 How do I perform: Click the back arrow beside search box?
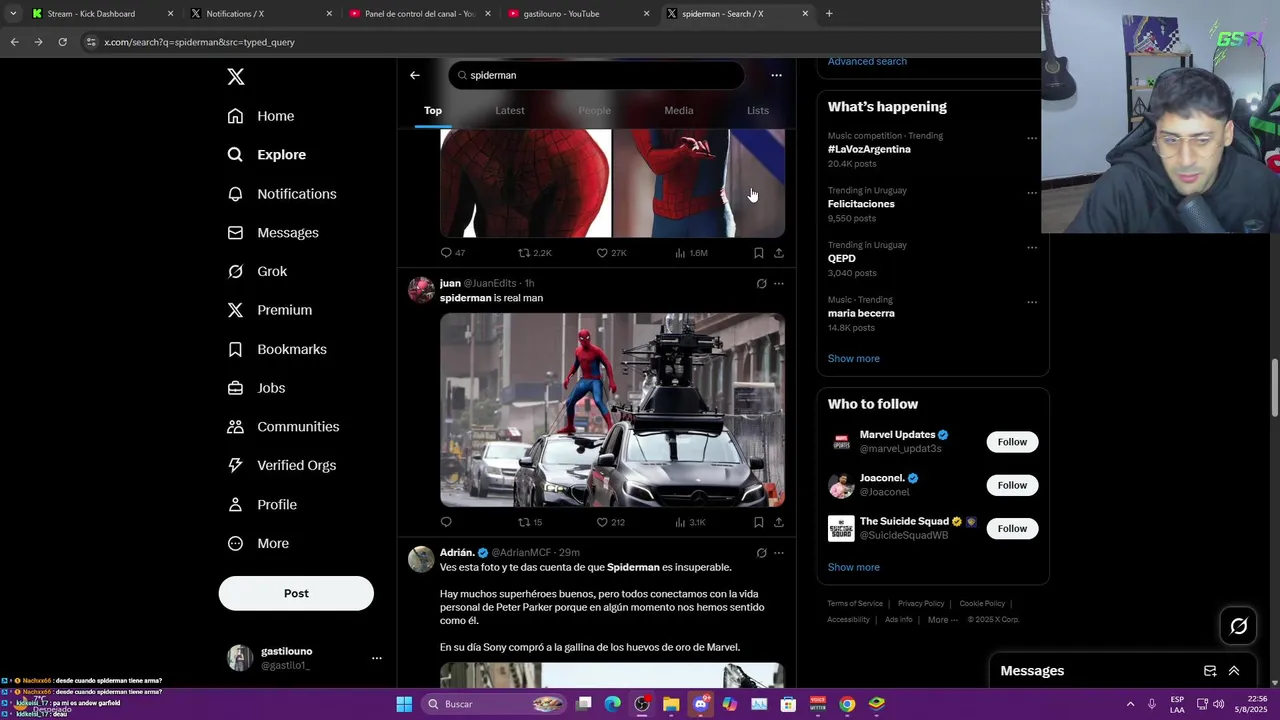(x=415, y=75)
